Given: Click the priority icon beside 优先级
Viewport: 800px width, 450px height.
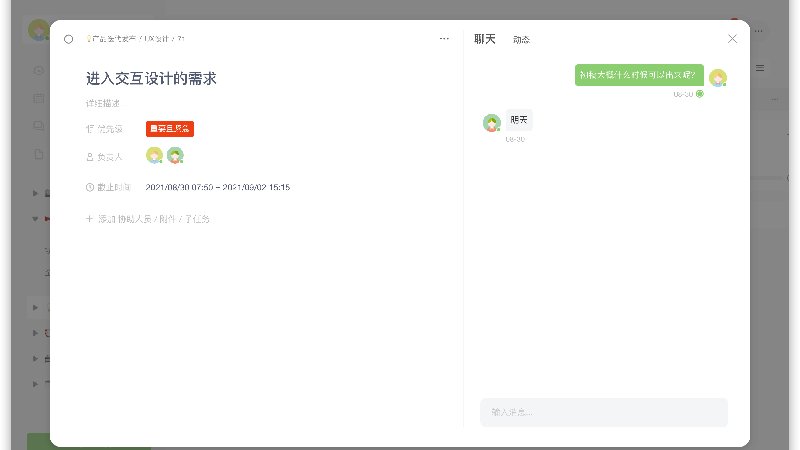Looking at the screenshot, I should pos(90,129).
